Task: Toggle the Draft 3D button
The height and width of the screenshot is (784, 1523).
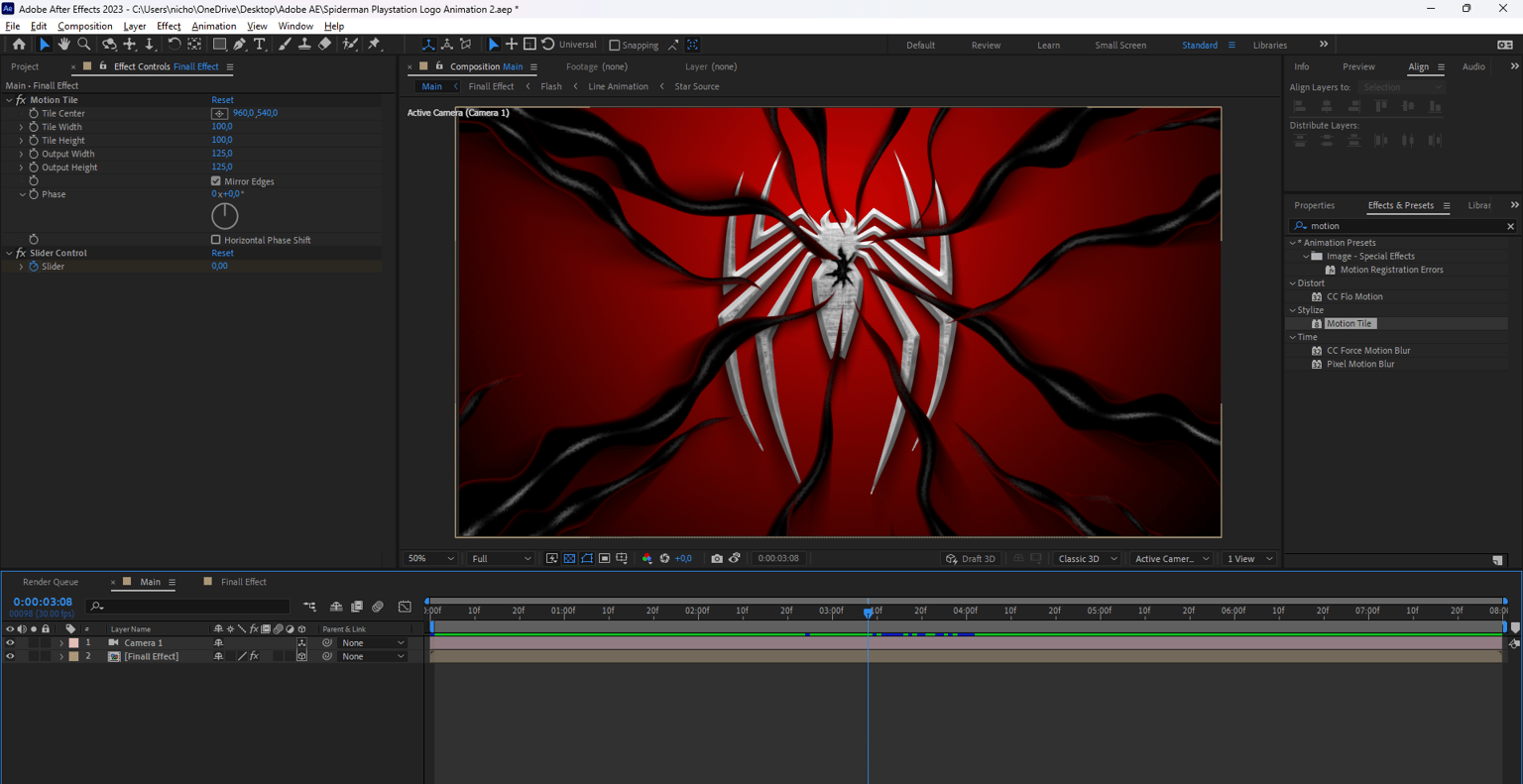Action: (x=971, y=559)
